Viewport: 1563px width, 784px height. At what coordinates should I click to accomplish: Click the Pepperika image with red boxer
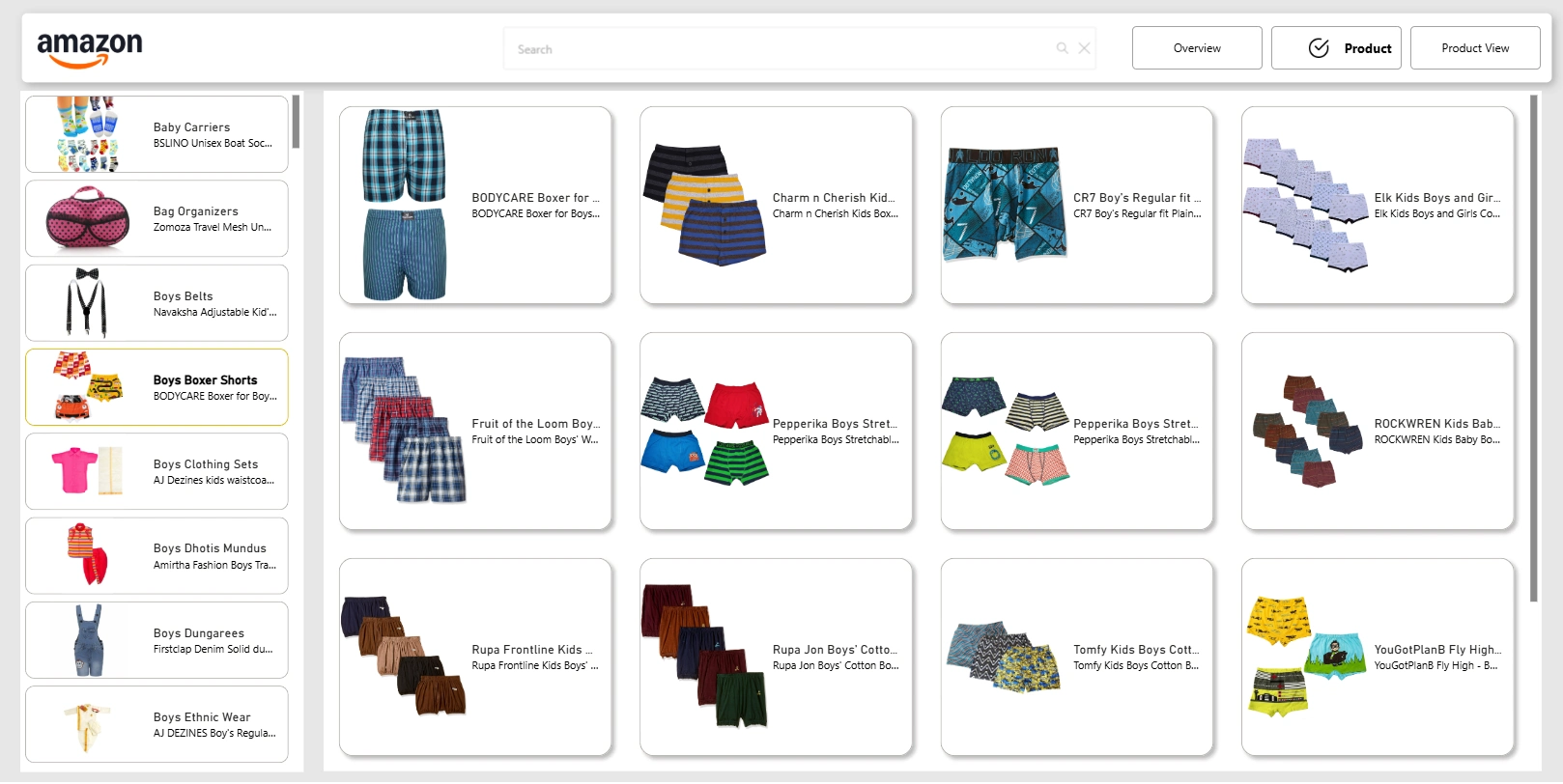coord(705,432)
